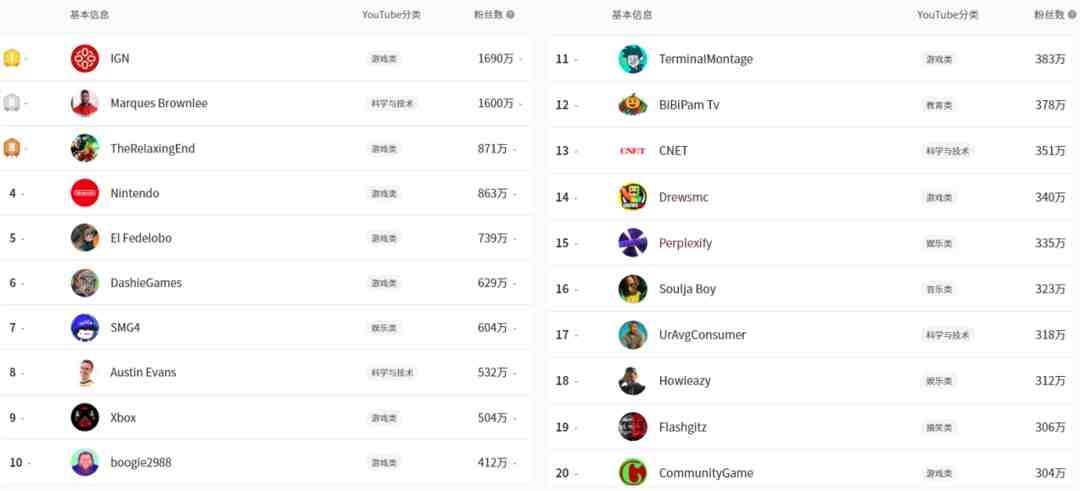This screenshot has width=1080, height=491.
Task: Open the Marques Brownlee channel link
Action: pos(158,103)
